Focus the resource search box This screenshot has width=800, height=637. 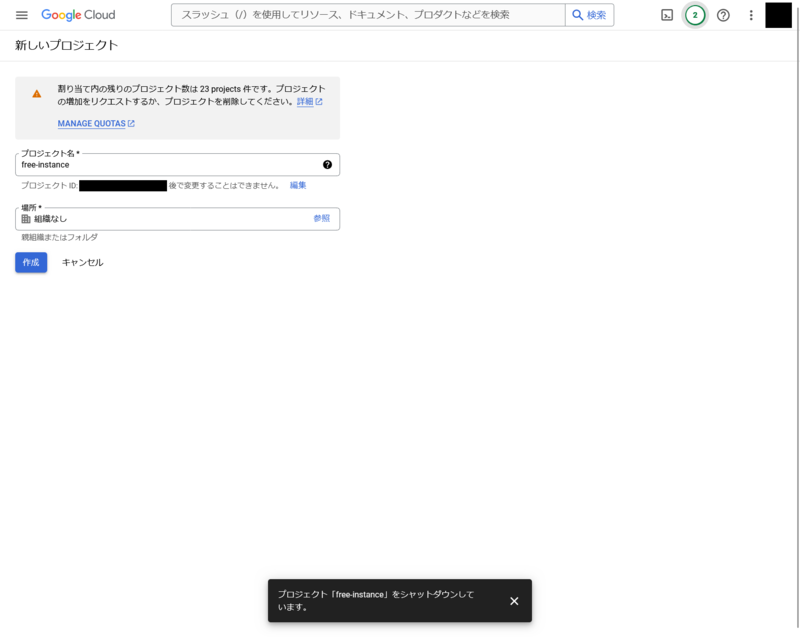click(x=368, y=15)
